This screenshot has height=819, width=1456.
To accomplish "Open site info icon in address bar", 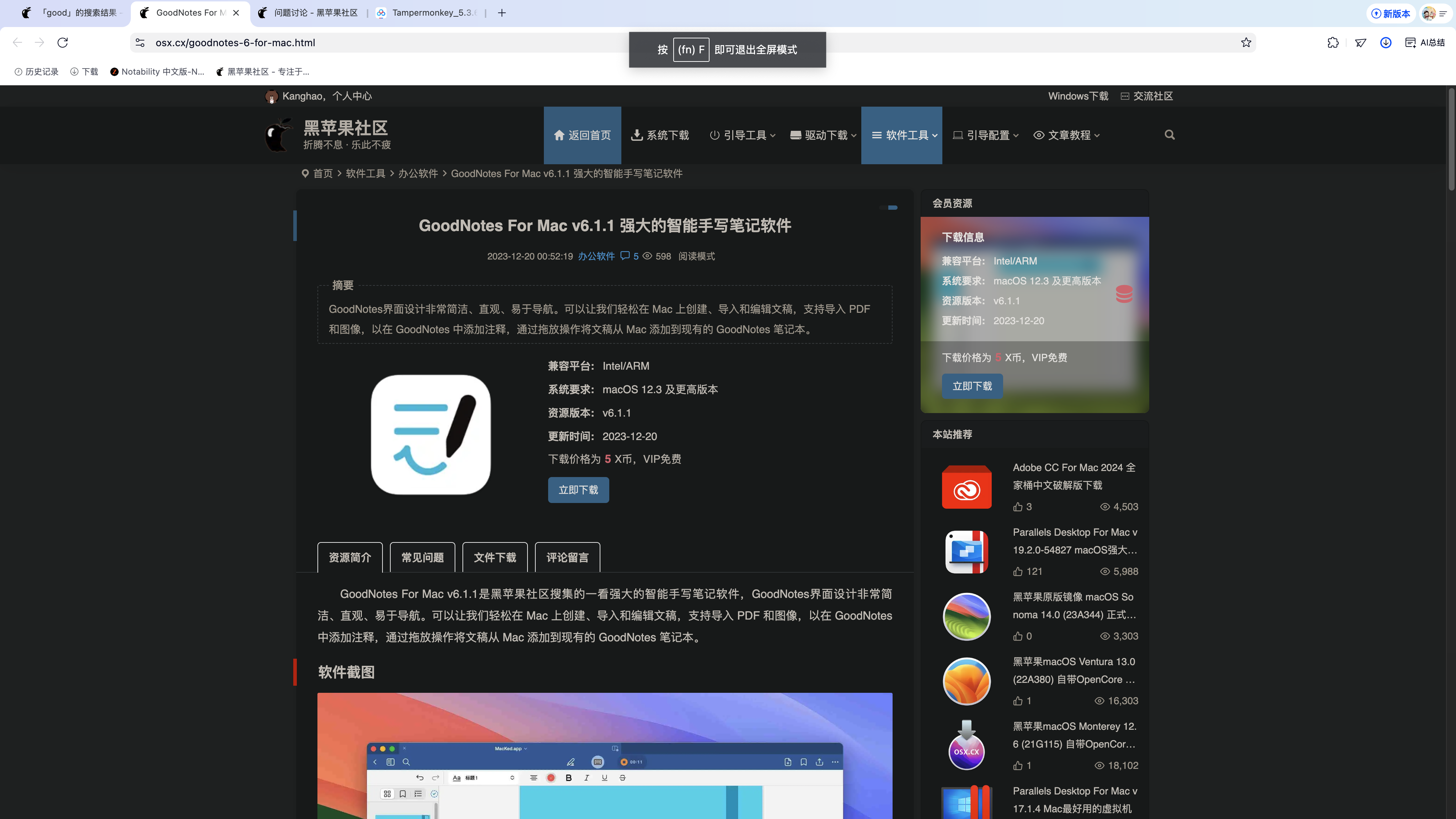I will pyautogui.click(x=140, y=42).
